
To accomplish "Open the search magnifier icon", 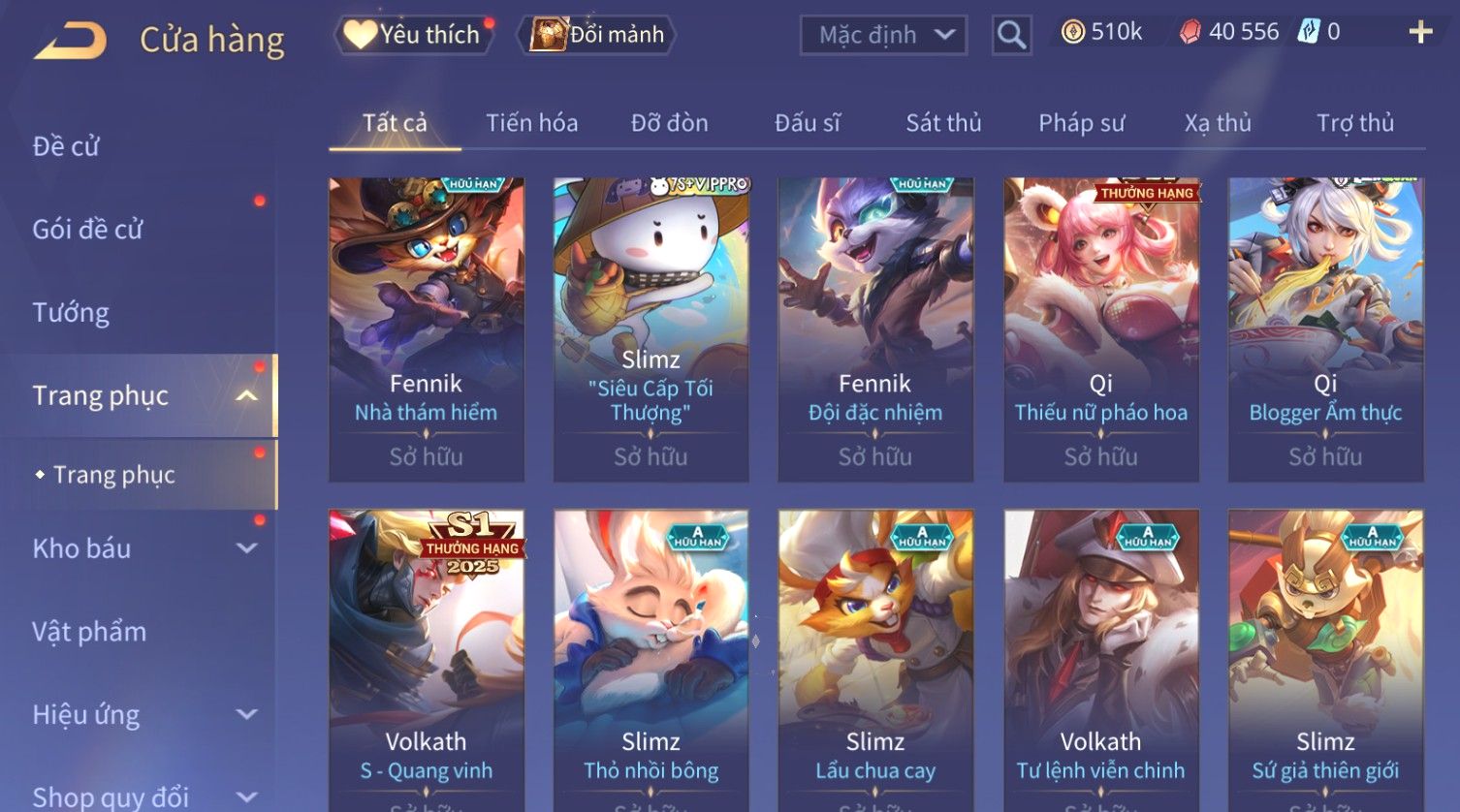I will (x=1011, y=36).
